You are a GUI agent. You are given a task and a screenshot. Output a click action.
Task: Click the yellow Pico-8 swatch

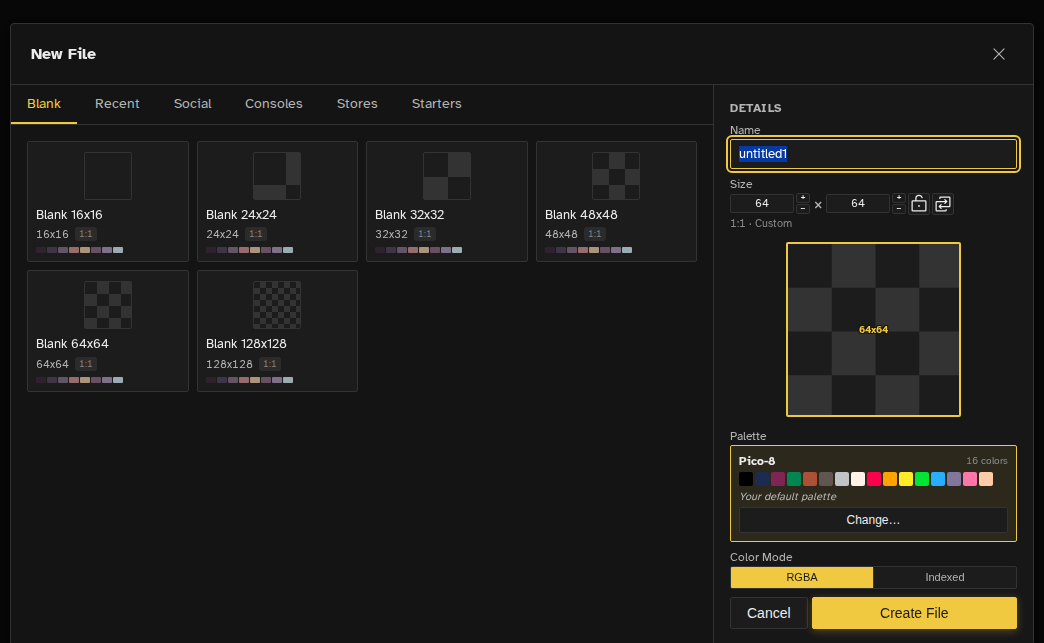(906, 479)
